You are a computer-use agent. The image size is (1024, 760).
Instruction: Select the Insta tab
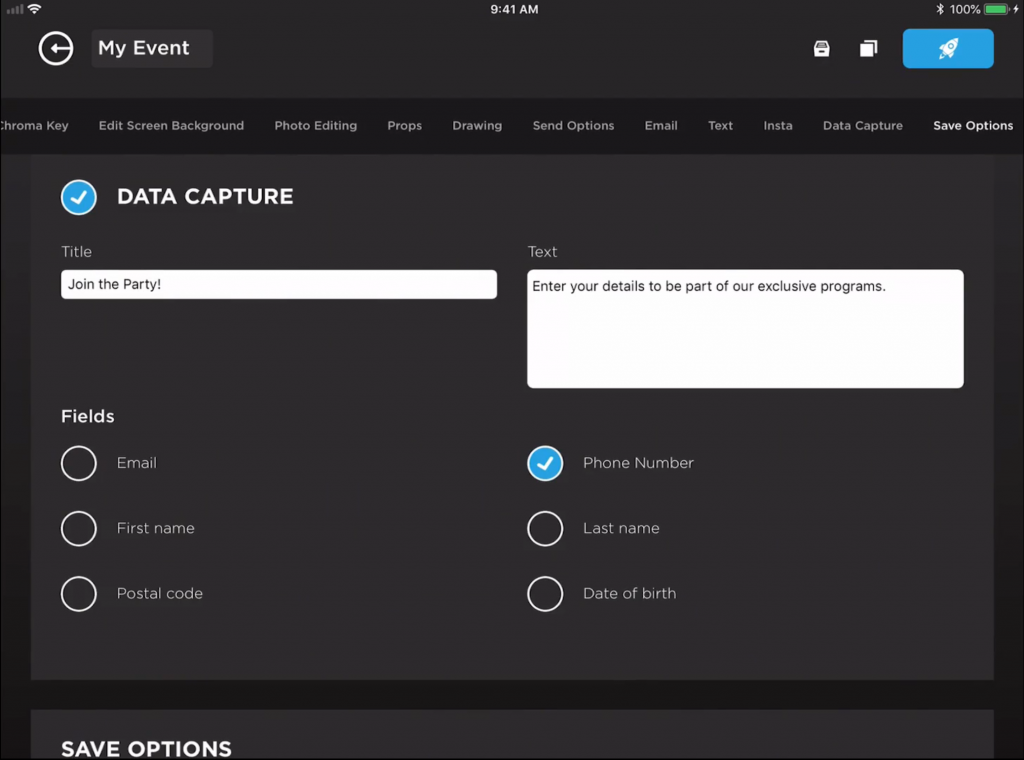coord(778,125)
